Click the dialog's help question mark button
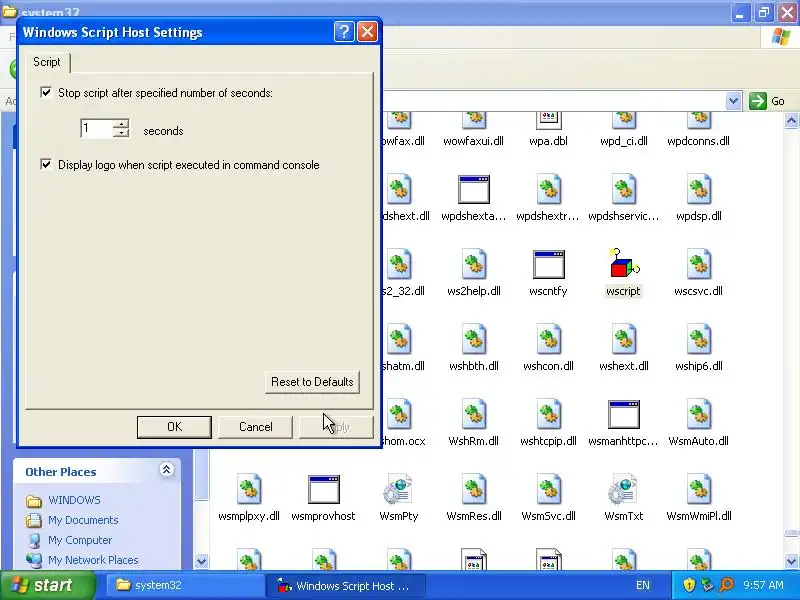The width and height of the screenshot is (800, 600). click(344, 32)
